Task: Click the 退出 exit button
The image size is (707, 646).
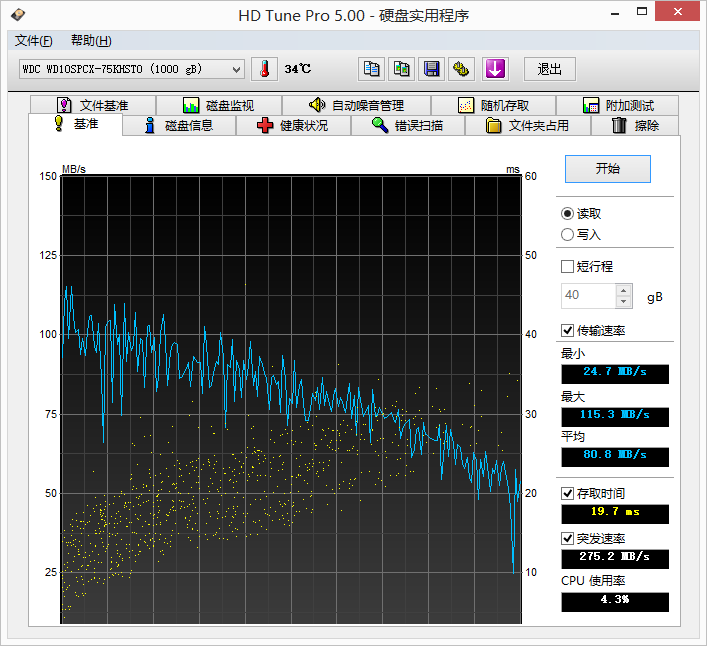Action: pyautogui.click(x=549, y=69)
